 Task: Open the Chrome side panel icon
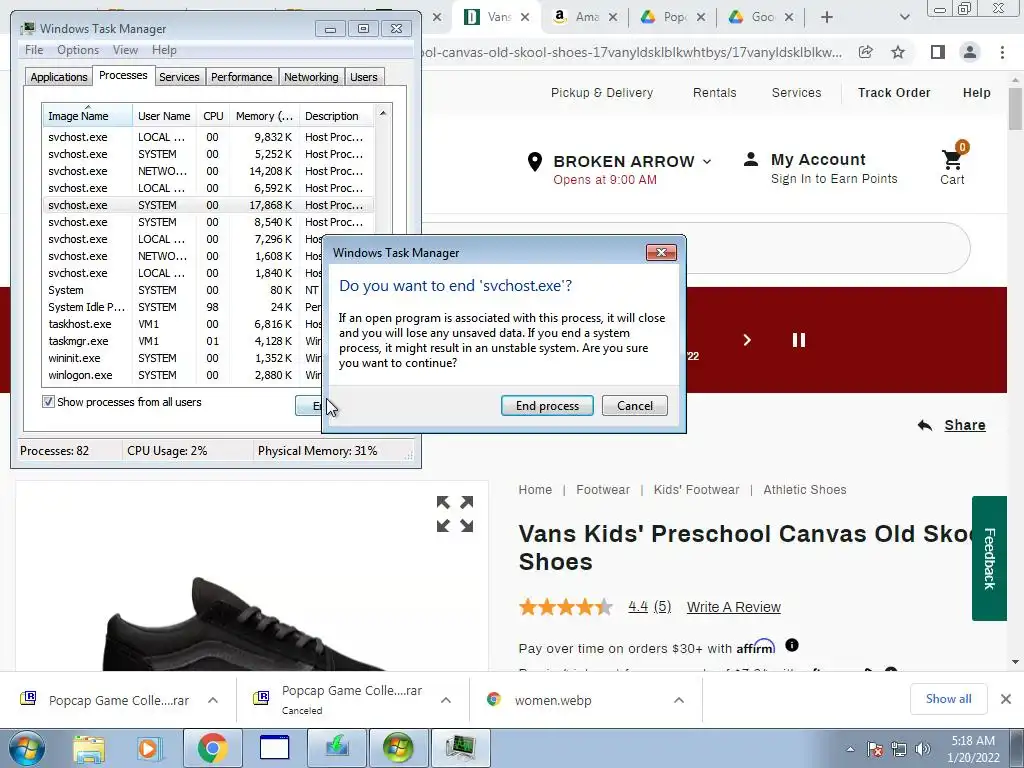[x=938, y=52]
